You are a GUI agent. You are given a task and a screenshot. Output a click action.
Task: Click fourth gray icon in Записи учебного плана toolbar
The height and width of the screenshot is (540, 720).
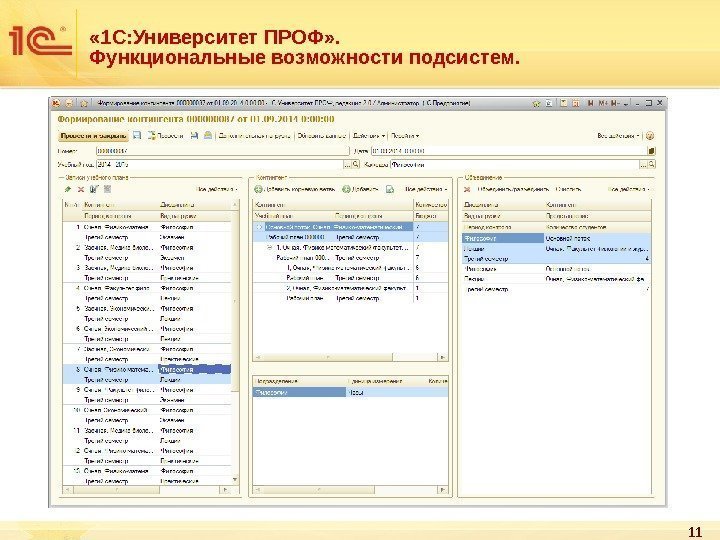[x=107, y=189]
